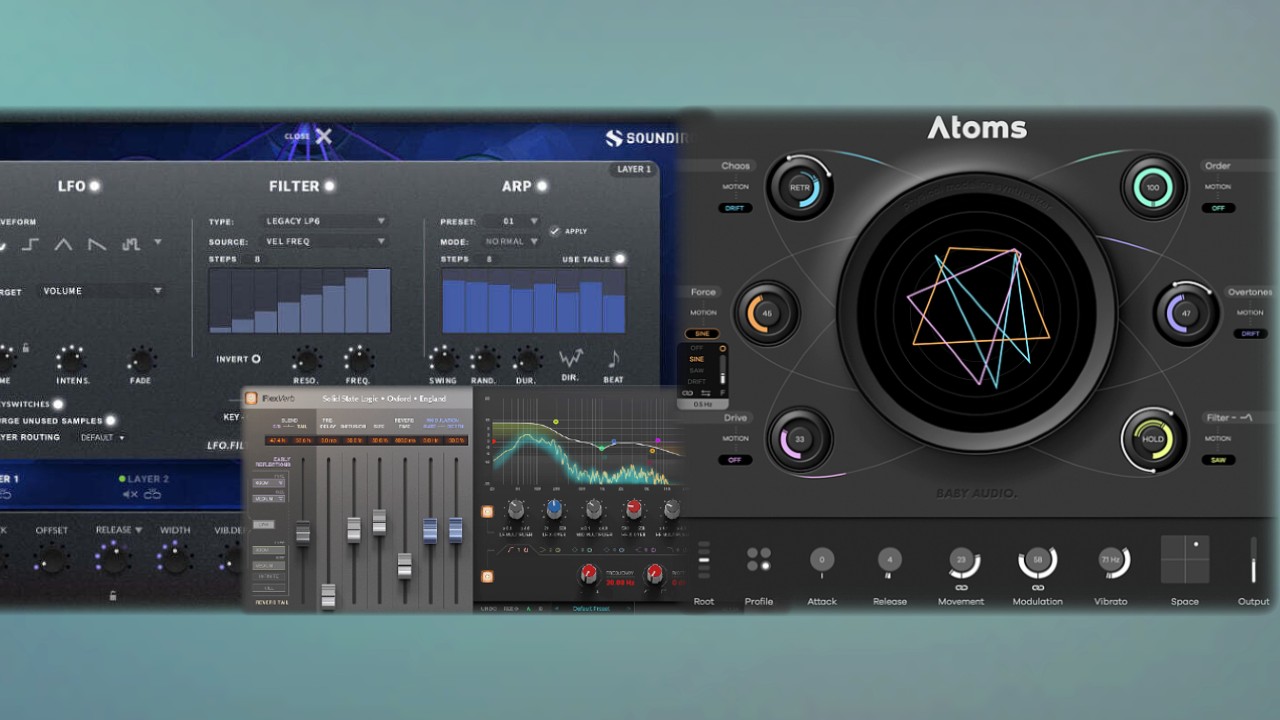Click the FlexVerb pre-delay fader handle

coord(328,596)
